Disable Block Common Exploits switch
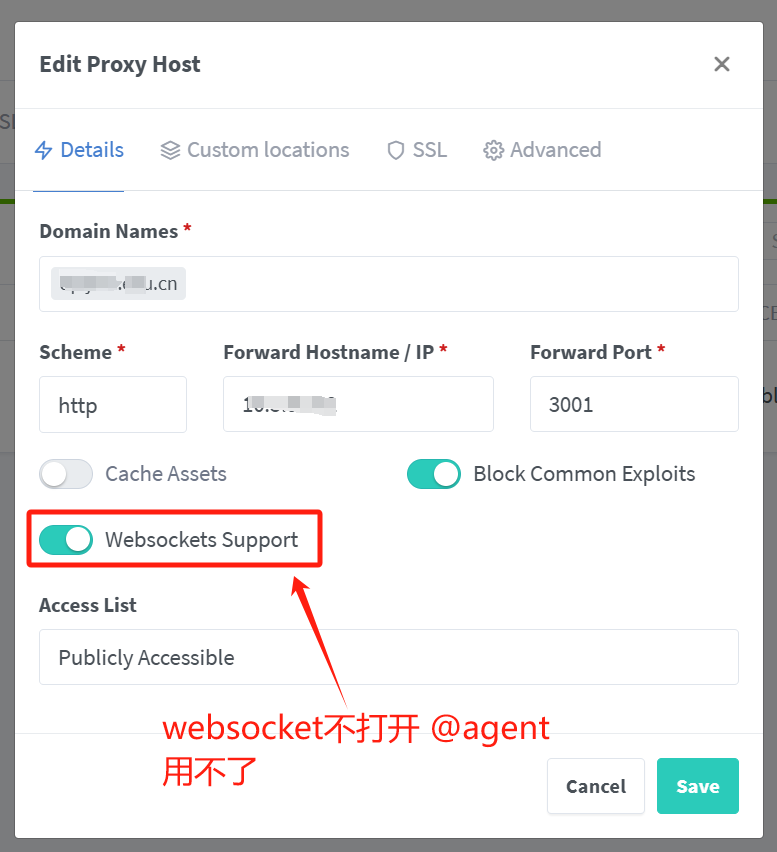This screenshot has width=777, height=852. coord(434,474)
